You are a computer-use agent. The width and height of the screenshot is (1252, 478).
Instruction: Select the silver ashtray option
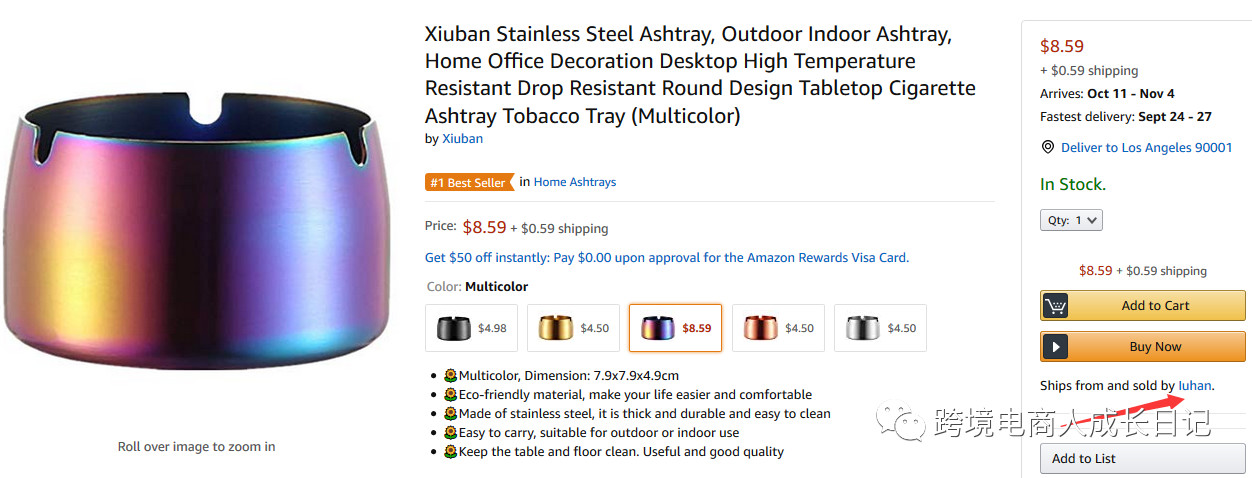880,328
